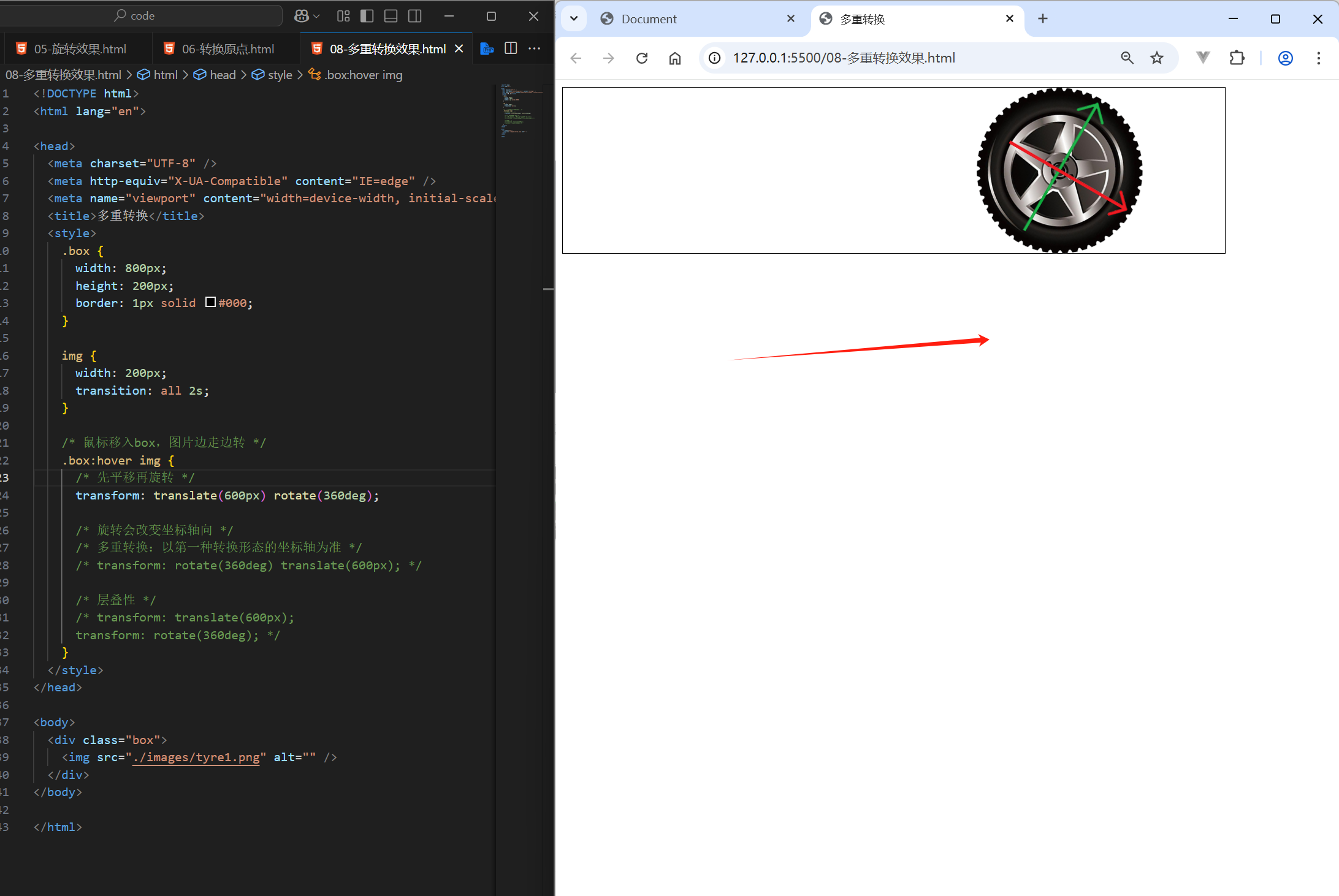1339x896 pixels.
Task: Toggle the secondary side bar layout icon
Action: 415,16
